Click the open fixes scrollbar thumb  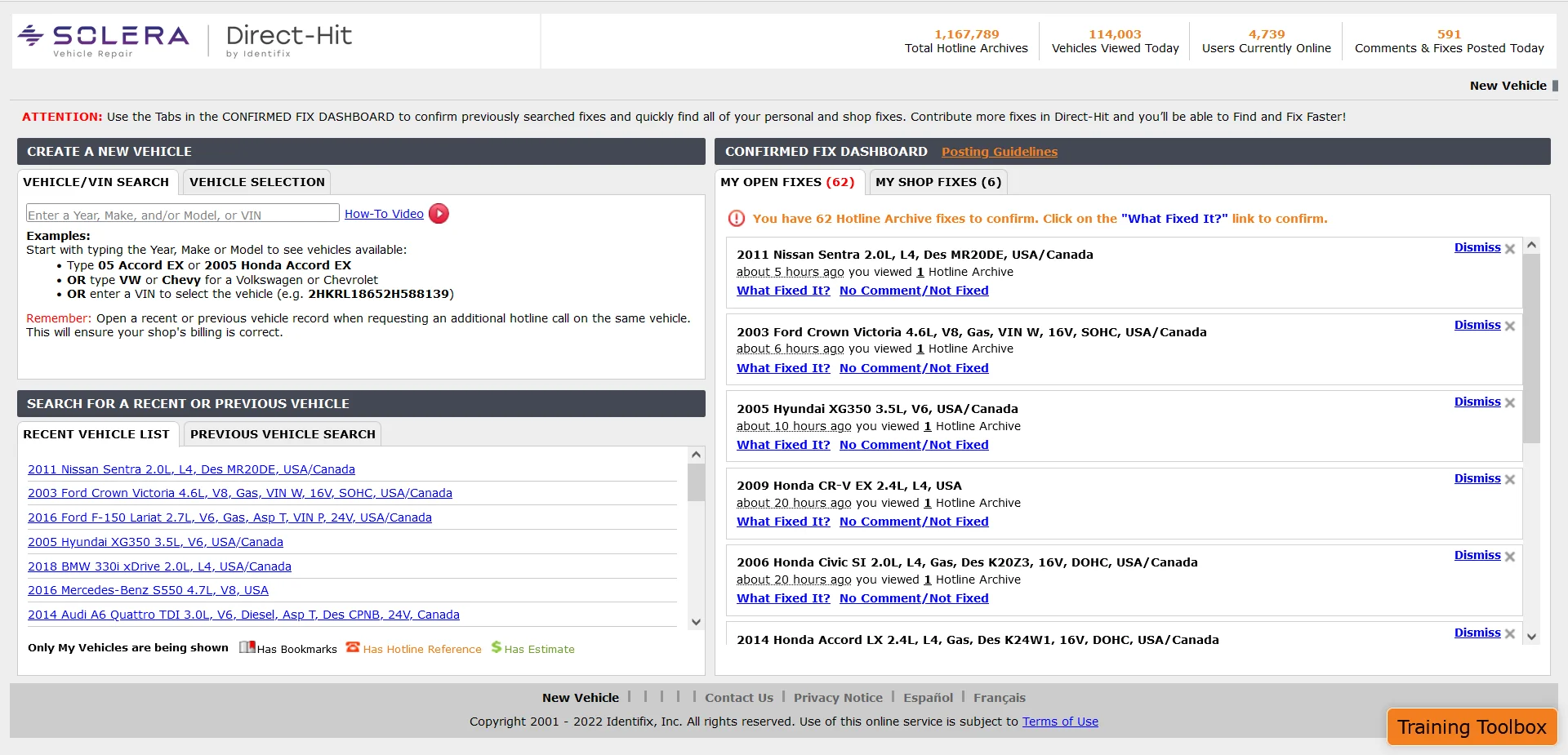pos(1532,349)
